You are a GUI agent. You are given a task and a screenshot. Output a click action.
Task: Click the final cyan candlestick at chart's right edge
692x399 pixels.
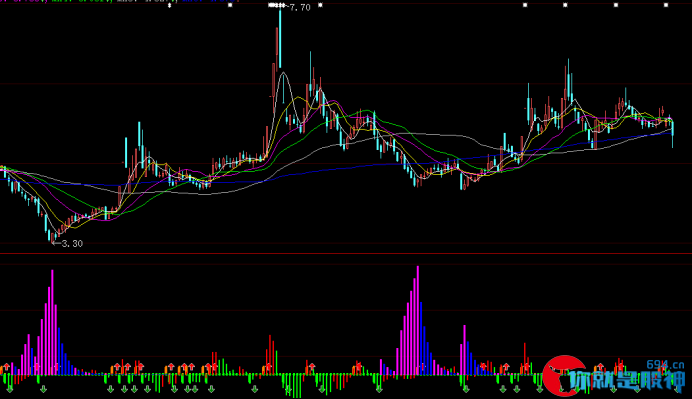pos(673,132)
